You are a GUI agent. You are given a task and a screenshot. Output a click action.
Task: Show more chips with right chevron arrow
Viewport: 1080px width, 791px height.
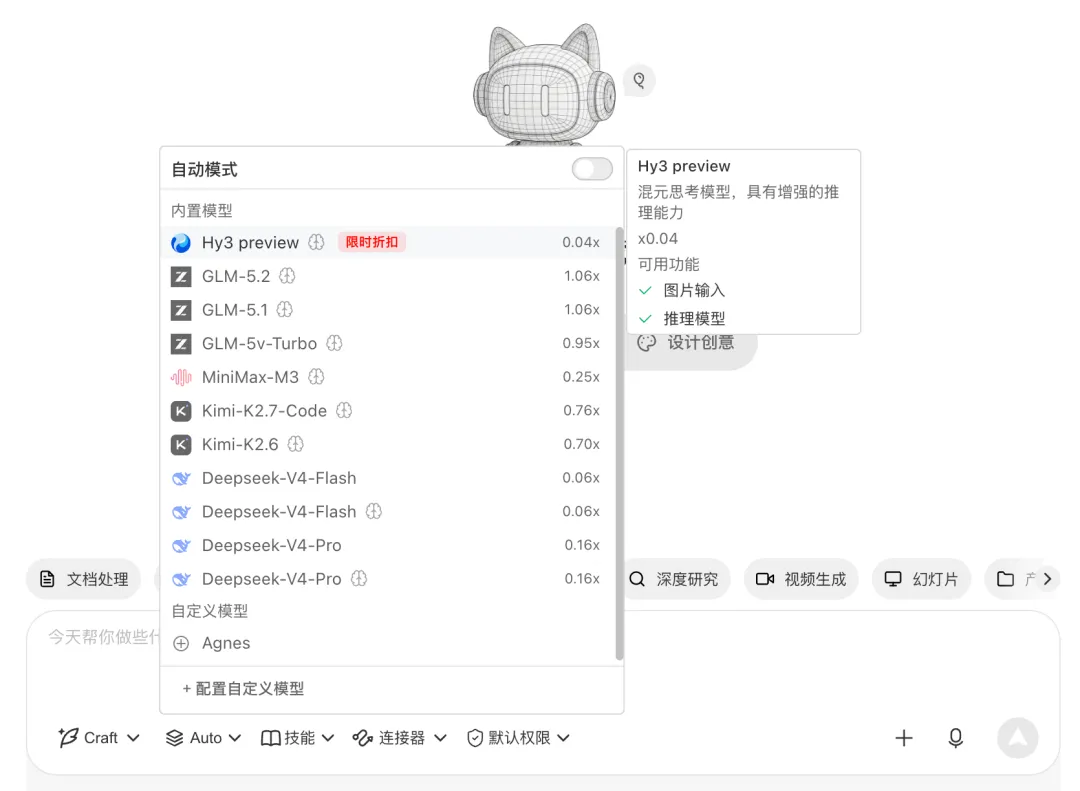coord(1048,579)
